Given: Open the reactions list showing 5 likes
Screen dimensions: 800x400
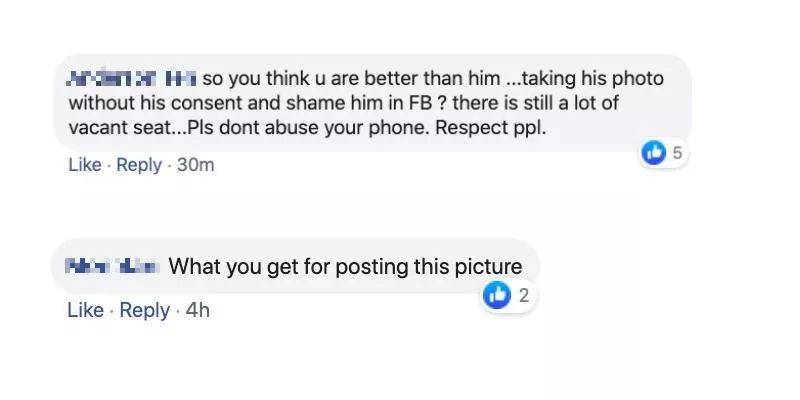Looking at the screenshot, I should click(x=664, y=153).
